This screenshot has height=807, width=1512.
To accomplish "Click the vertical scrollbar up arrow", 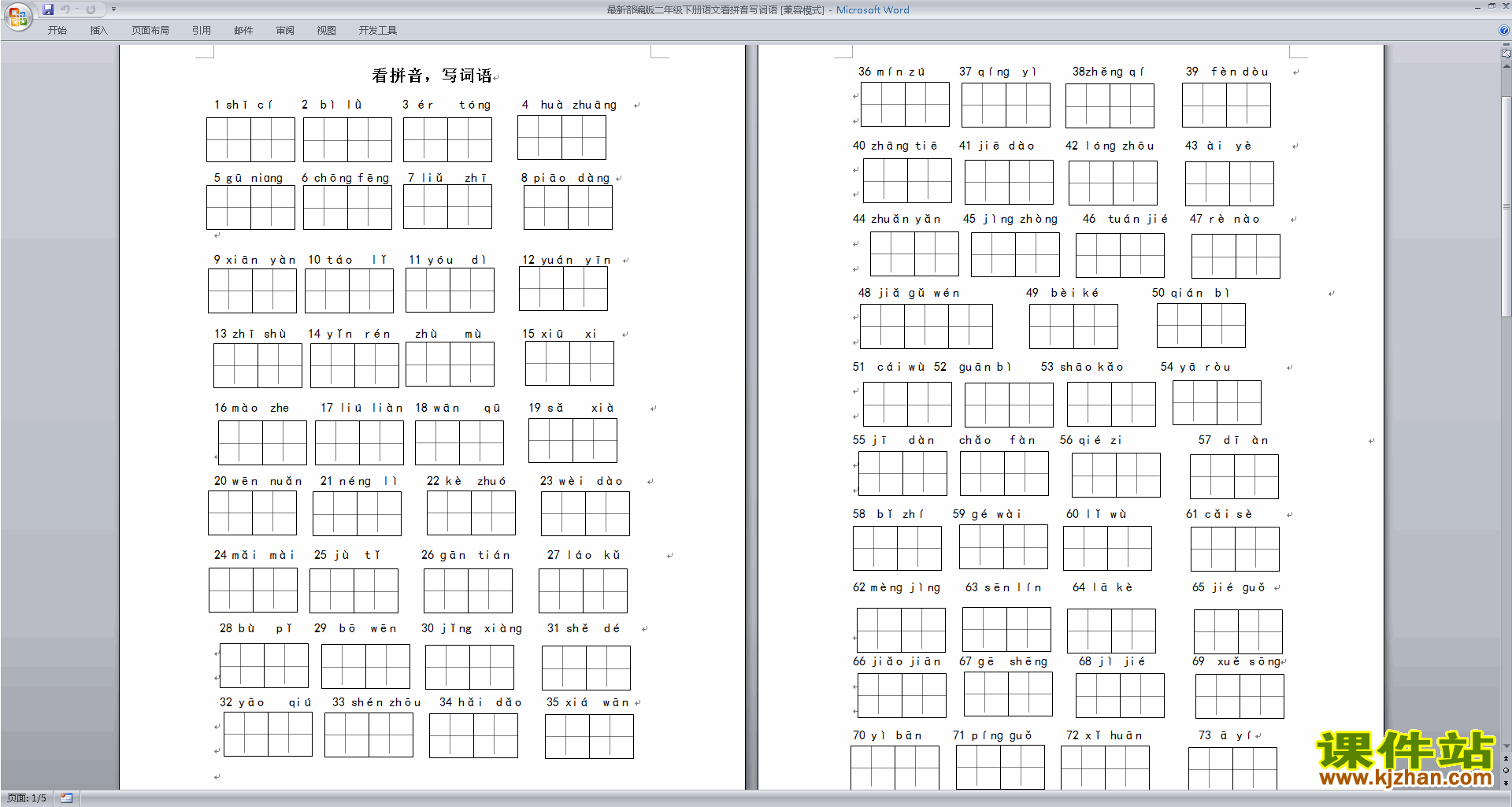I will click(x=1506, y=66).
